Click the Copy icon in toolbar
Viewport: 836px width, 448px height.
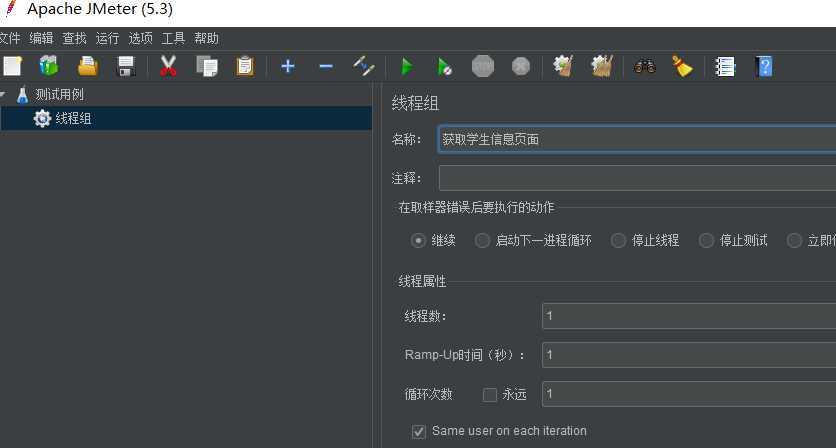(x=207, y=67)
